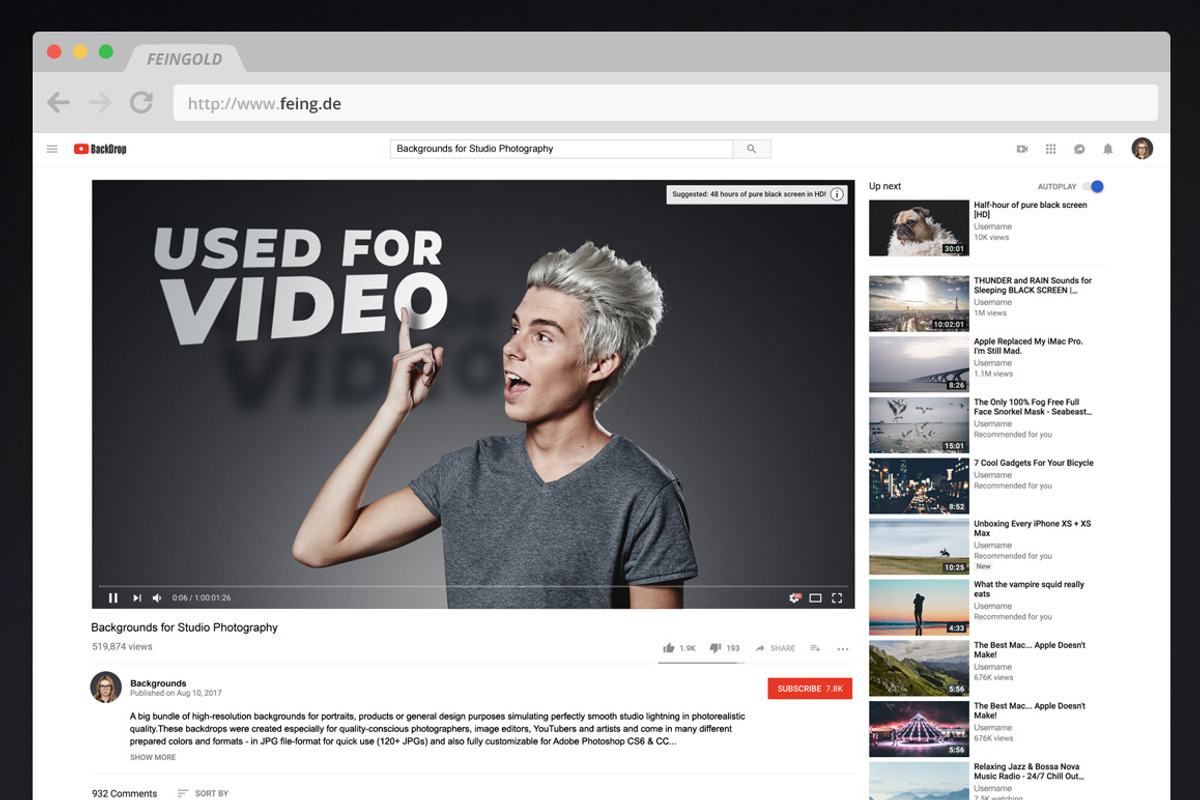Image resolution: width=1200 pixels, height=800 pixels.
Task: Click the search field
Action: [561, 149]
